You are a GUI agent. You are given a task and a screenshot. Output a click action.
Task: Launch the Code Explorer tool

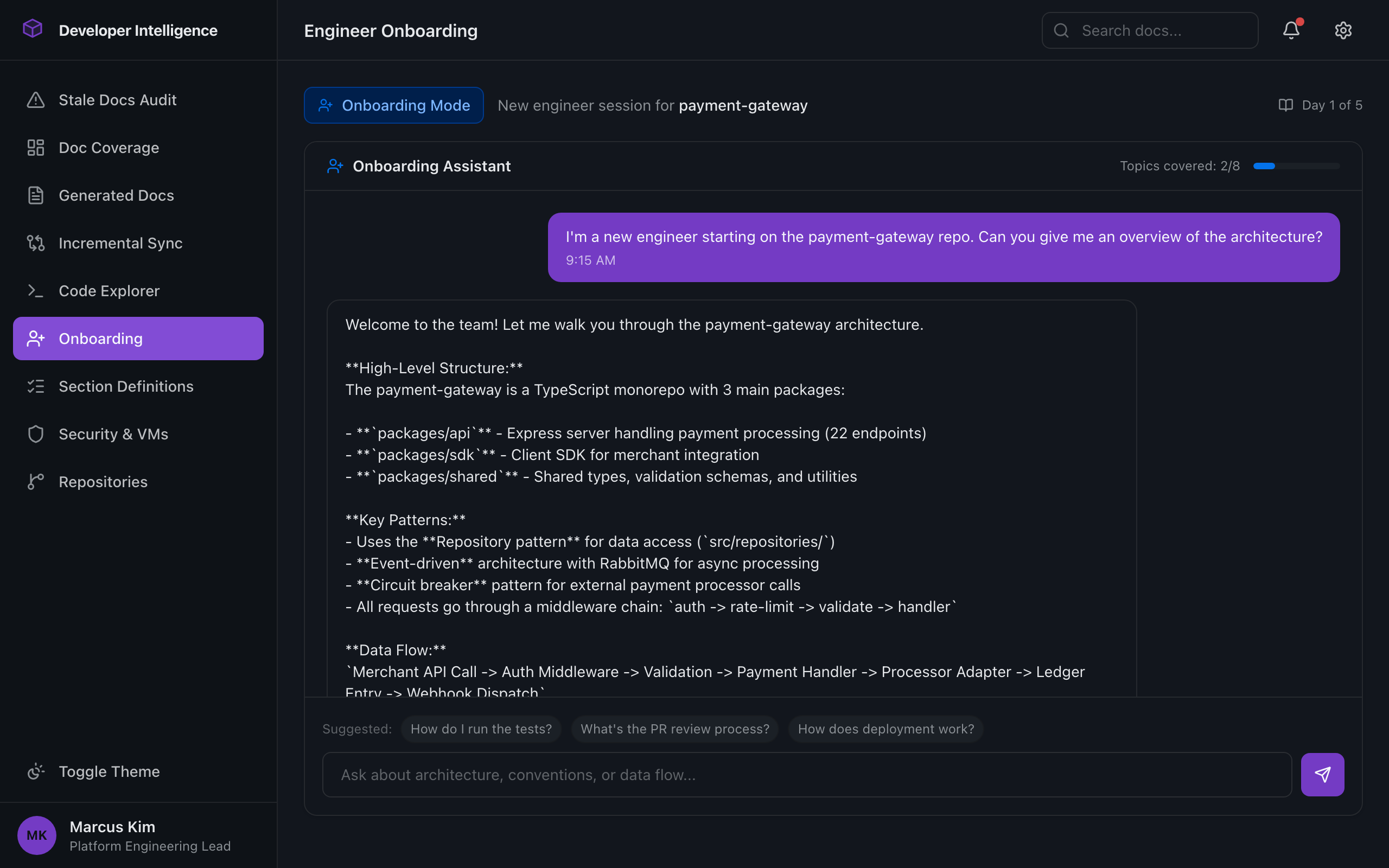click(109, 290)
